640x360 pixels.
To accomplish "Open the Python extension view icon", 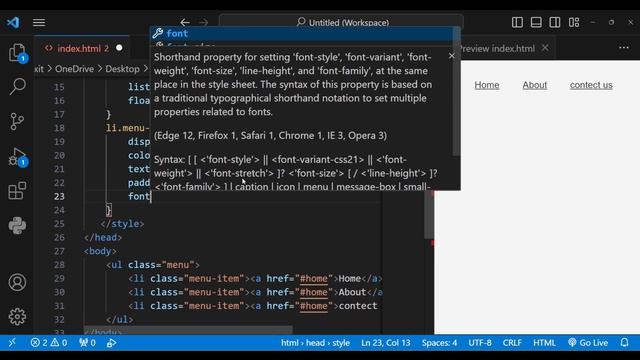I will 17,225.
